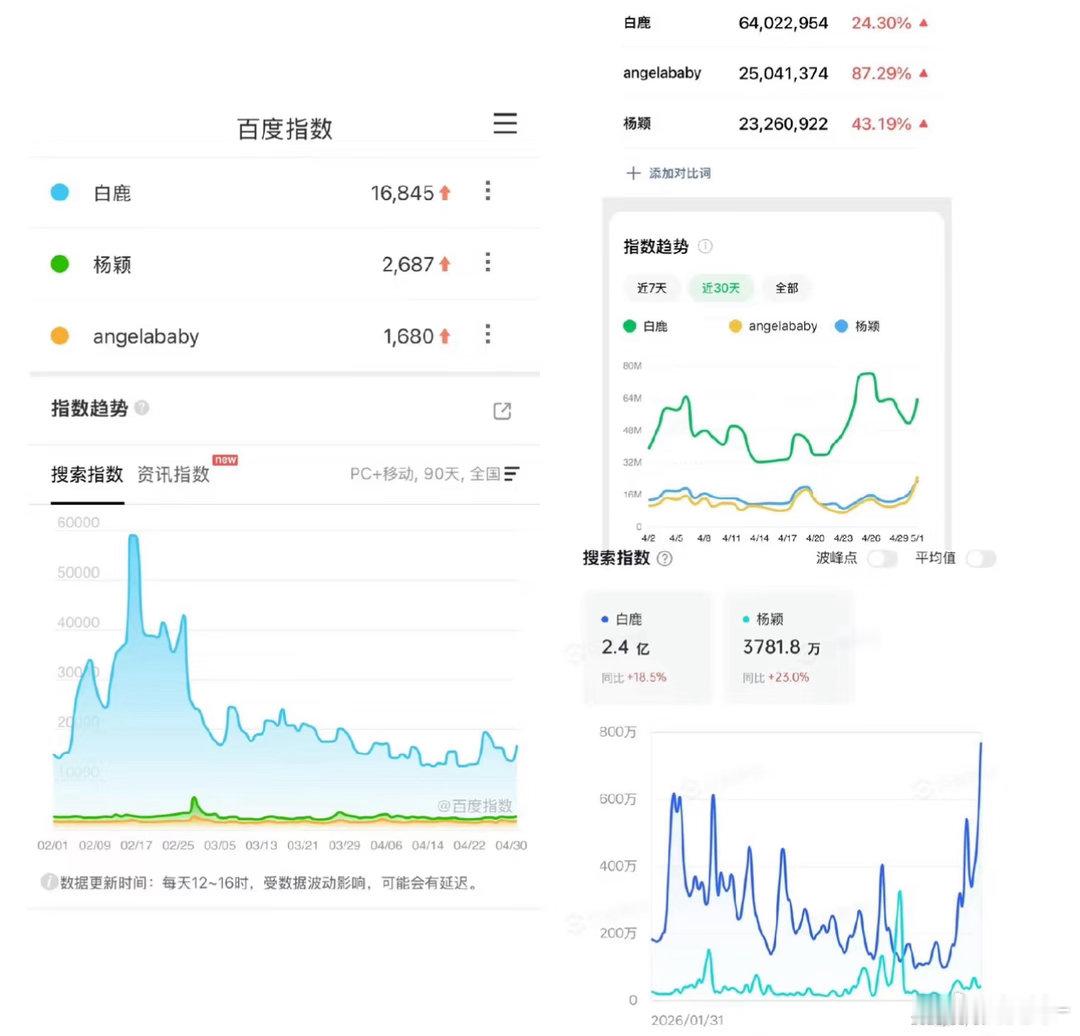Enable the 波峰点 switch
This screenshot has height=1036, width=1080.
coord(882,559)
